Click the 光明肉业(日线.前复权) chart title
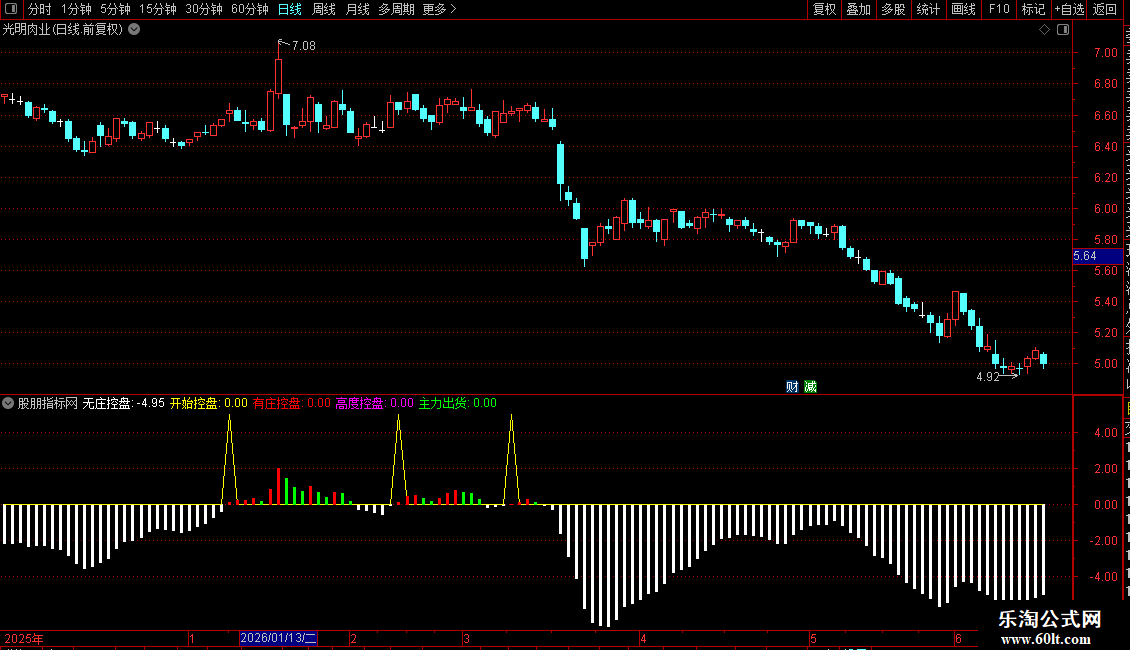 coord(63,30)
